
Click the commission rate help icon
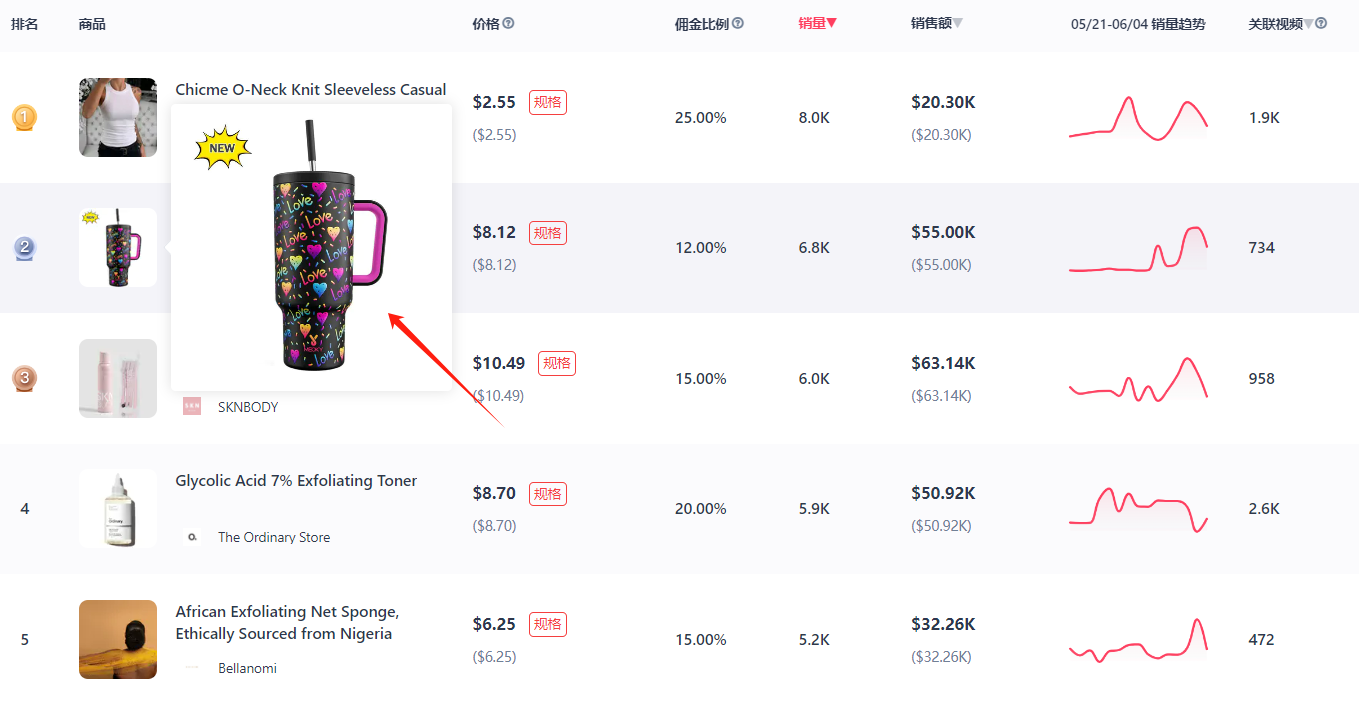738,23
